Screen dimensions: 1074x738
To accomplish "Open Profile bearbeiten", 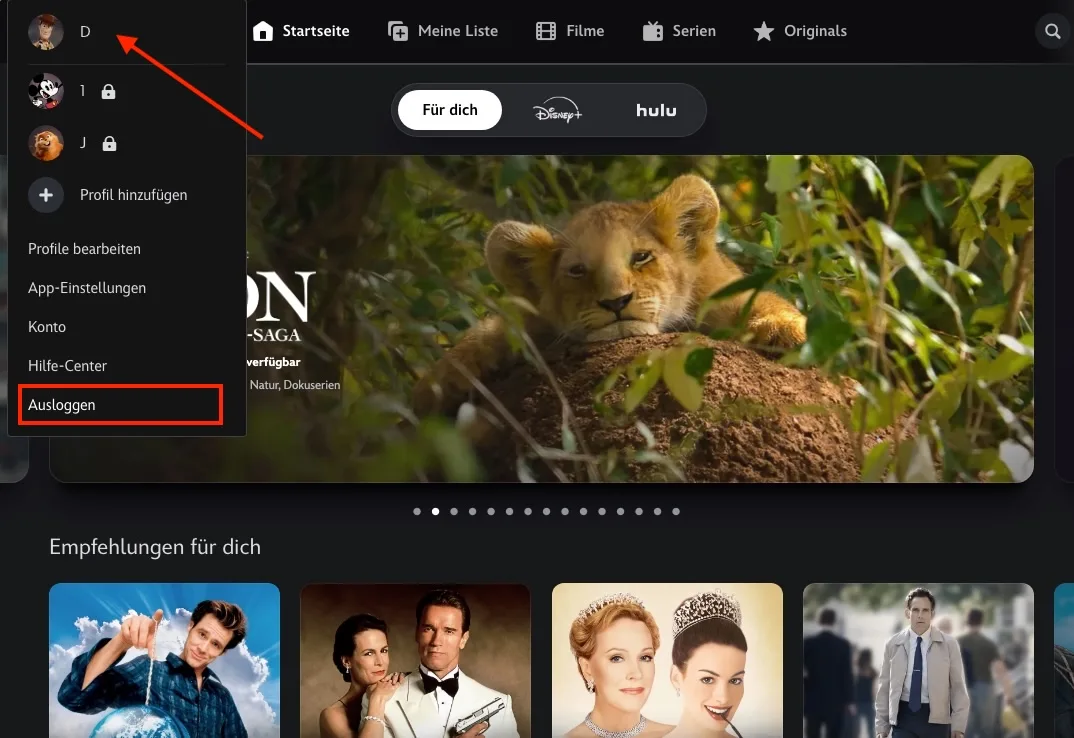I will (x=84, y=249).
